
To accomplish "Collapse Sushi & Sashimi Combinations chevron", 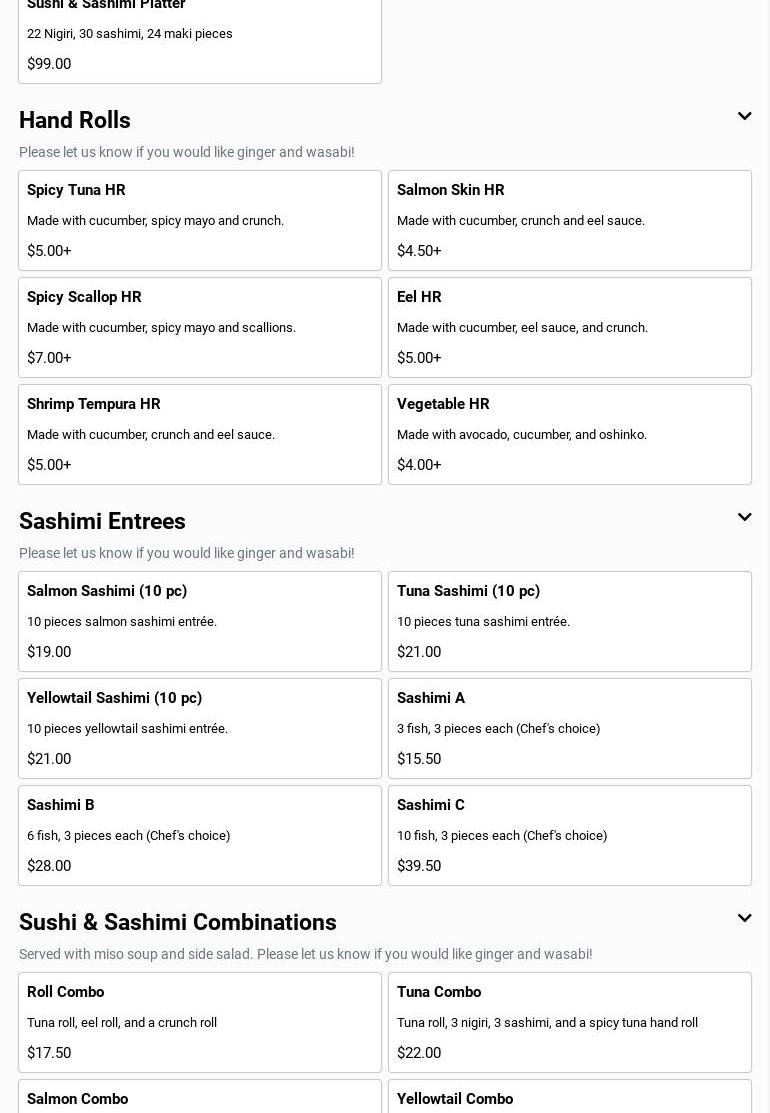I will 744,919.
